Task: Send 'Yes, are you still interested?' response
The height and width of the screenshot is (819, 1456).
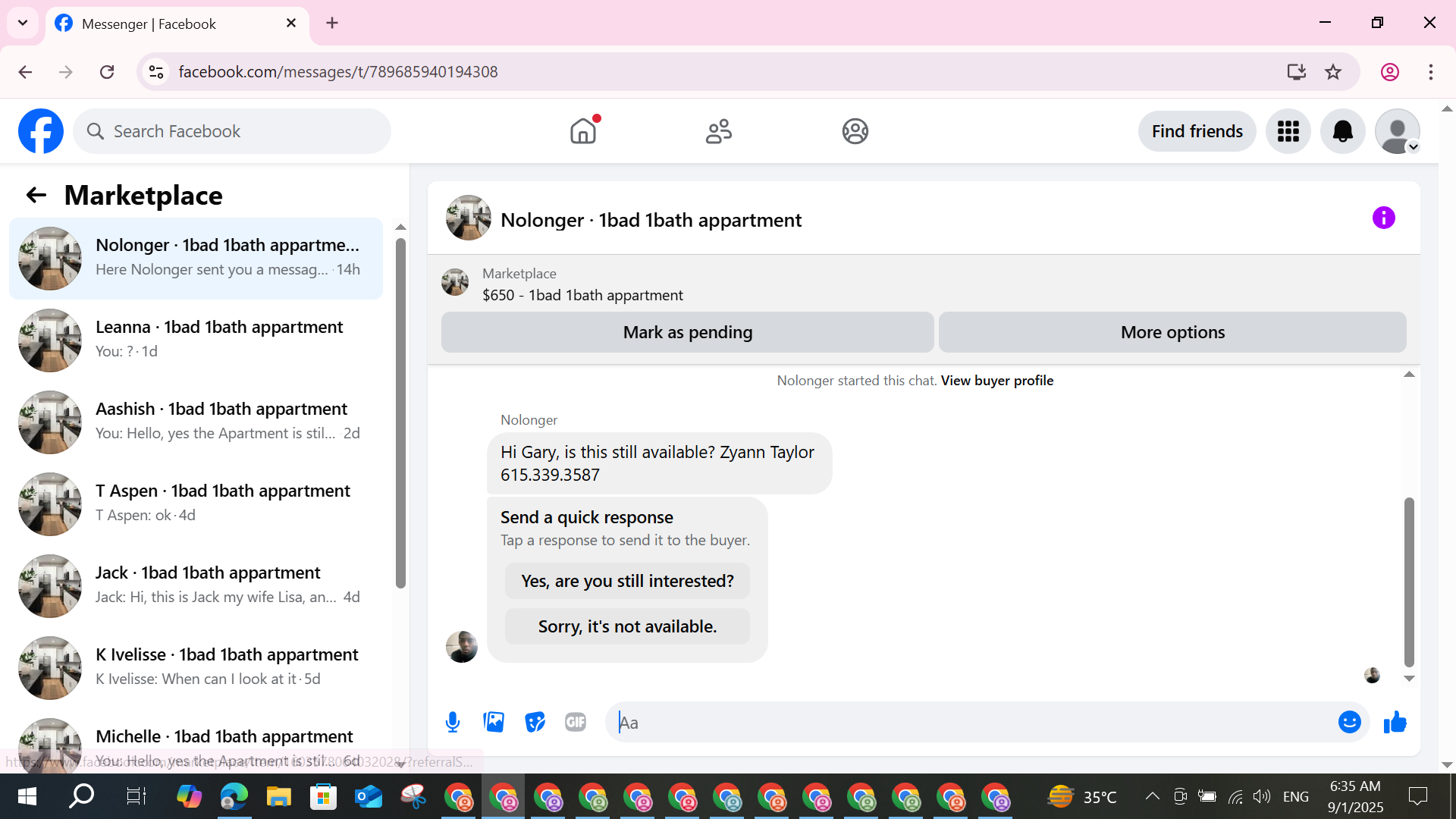Action: pos(627,581)
